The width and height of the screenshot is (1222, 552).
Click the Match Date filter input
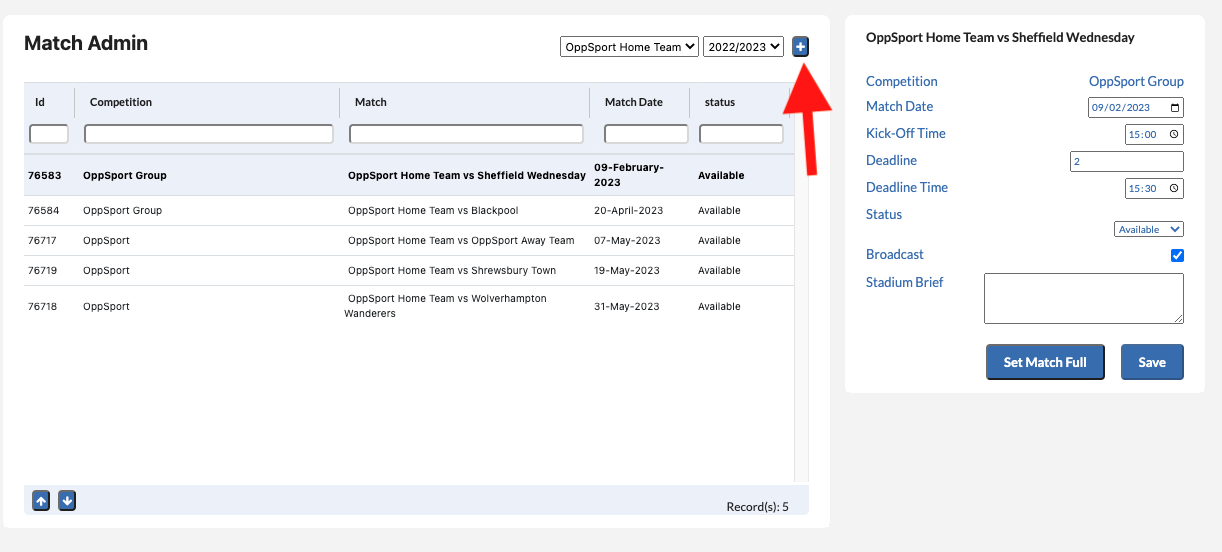[646, 134]
